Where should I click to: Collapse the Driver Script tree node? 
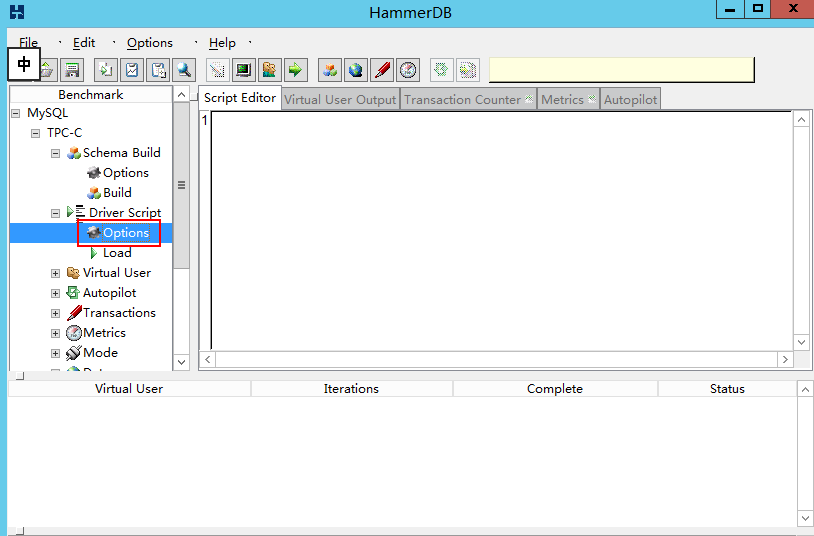click(x=56, y=213)
